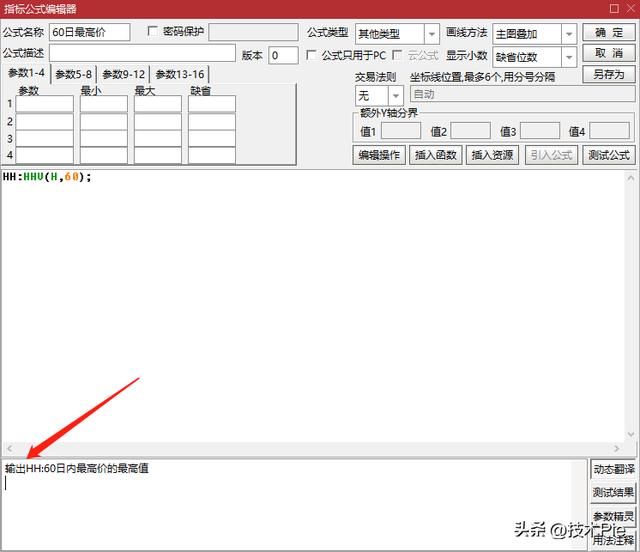Click the 确定 confirm button

click(608, 33)
